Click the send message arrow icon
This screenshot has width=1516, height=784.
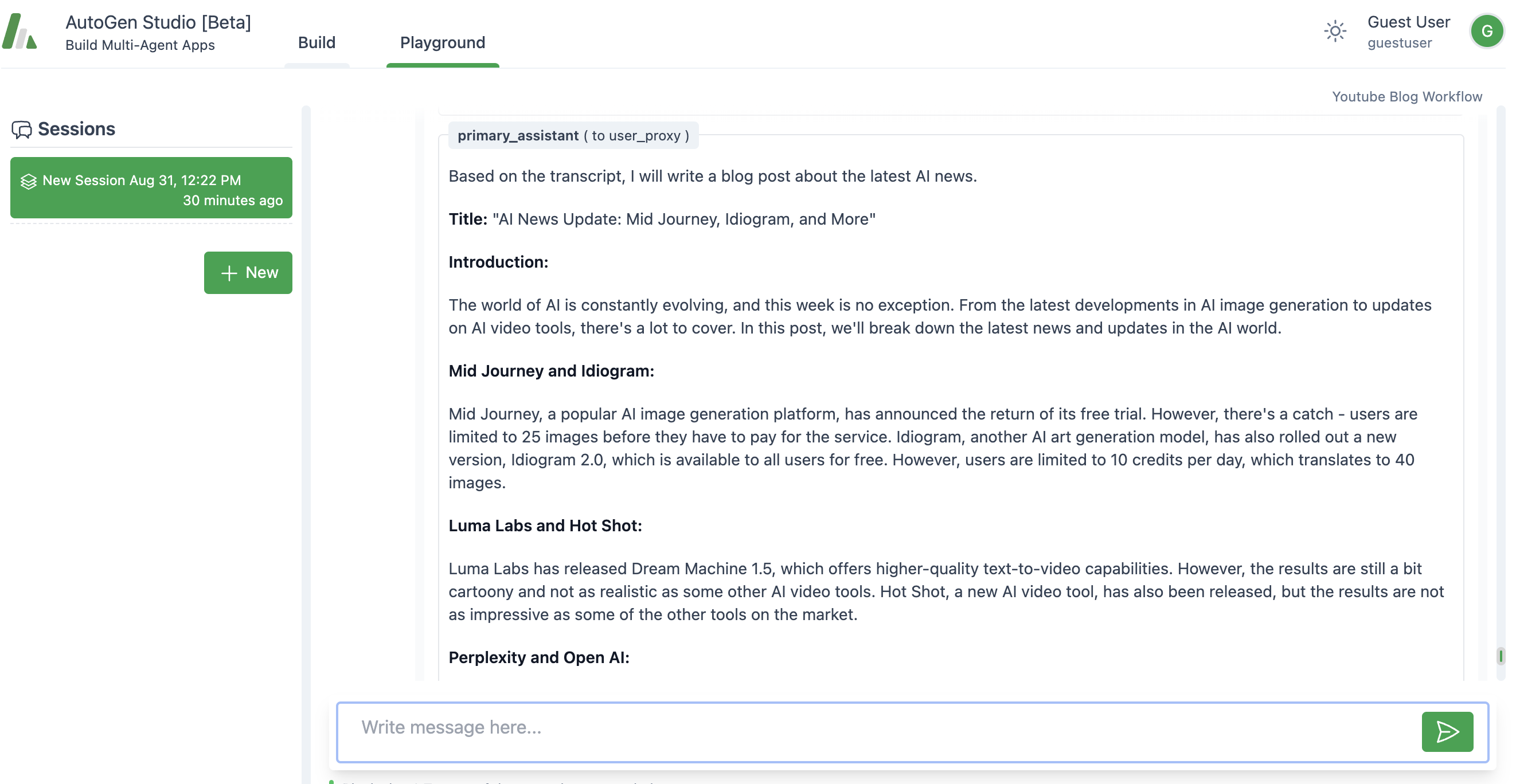pos(1447,731)
